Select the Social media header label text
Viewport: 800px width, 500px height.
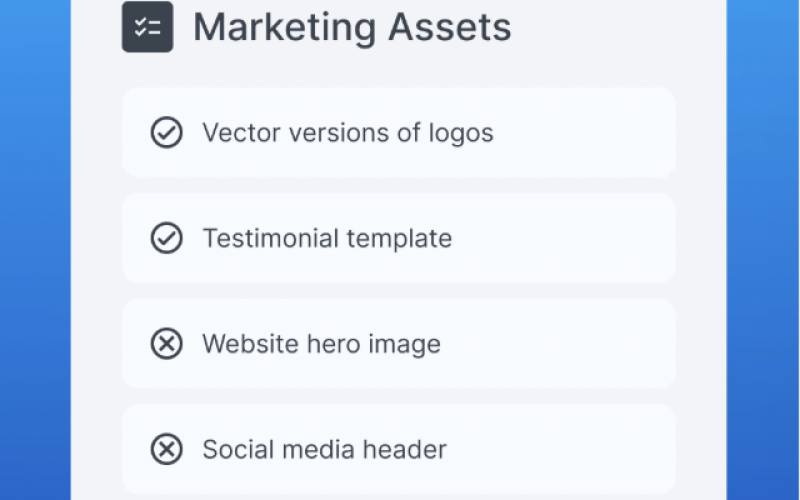324,449
